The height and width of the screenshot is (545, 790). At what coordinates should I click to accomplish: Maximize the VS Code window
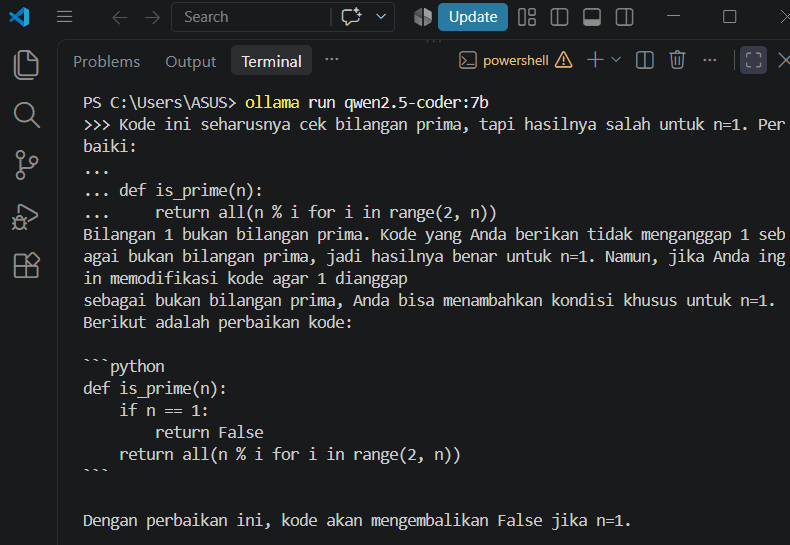(x=729, y=17)
